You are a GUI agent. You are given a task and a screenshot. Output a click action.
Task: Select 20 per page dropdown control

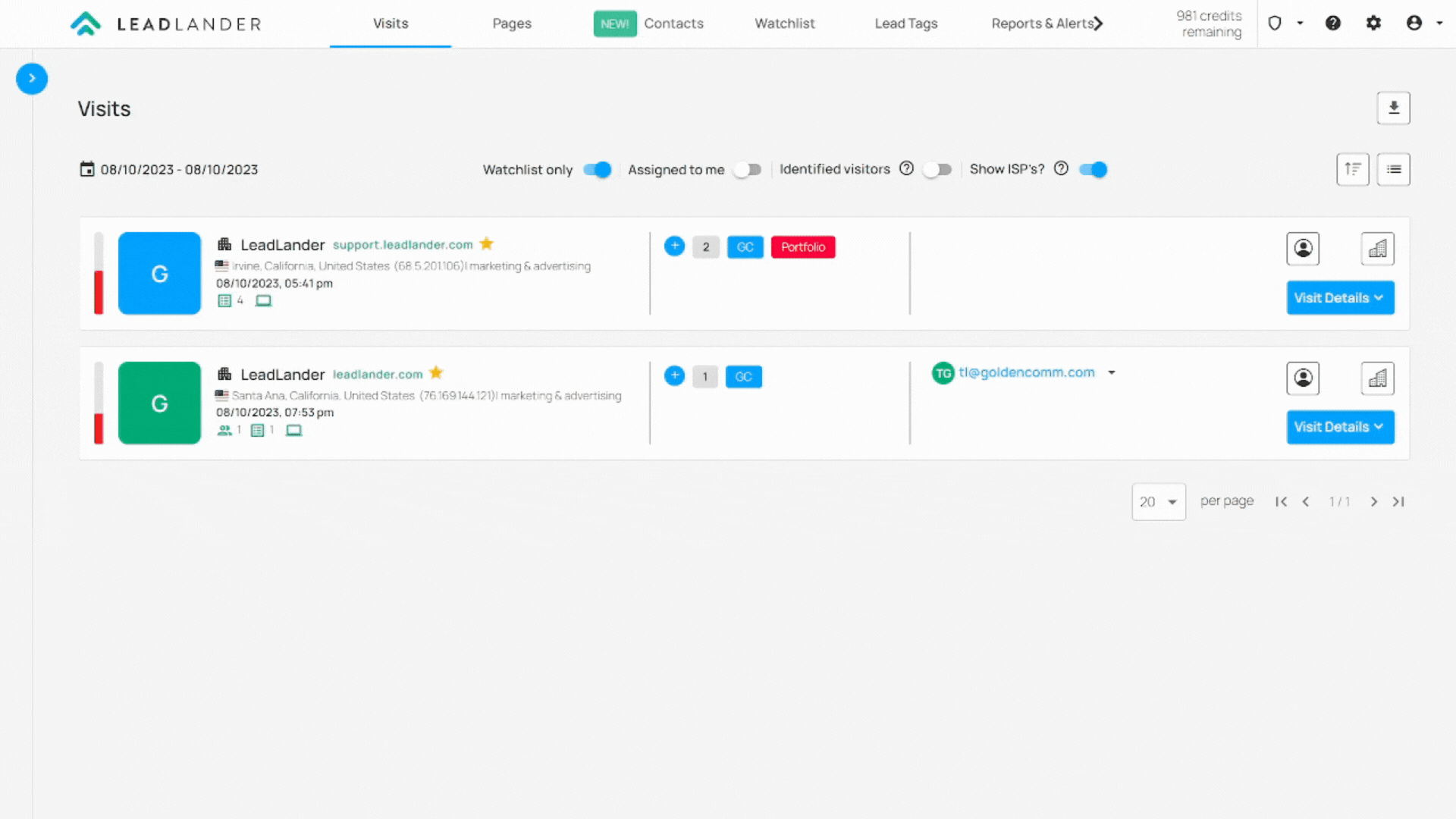1157,502
